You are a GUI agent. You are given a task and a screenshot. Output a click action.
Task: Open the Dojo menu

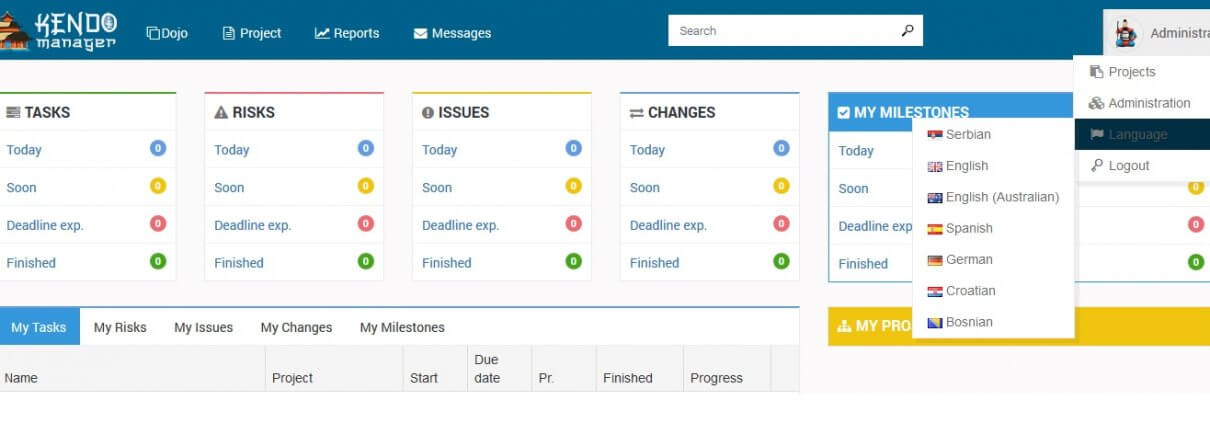pos(167,33)
